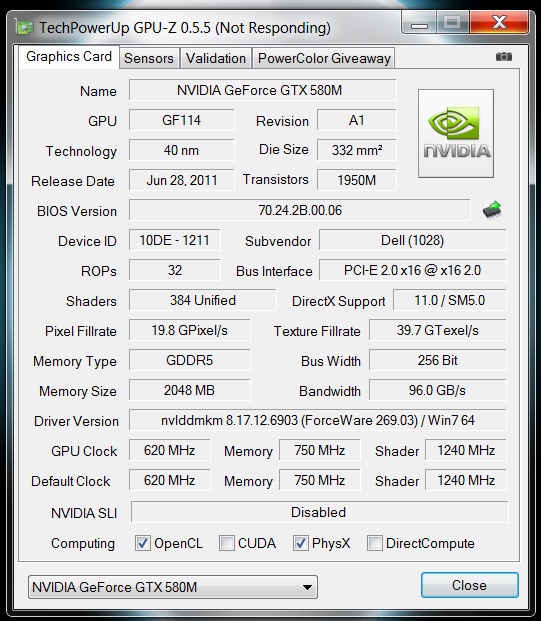Click the maximize window button
Viewport: 541px width, 621px height.
(x=452, y=22)
